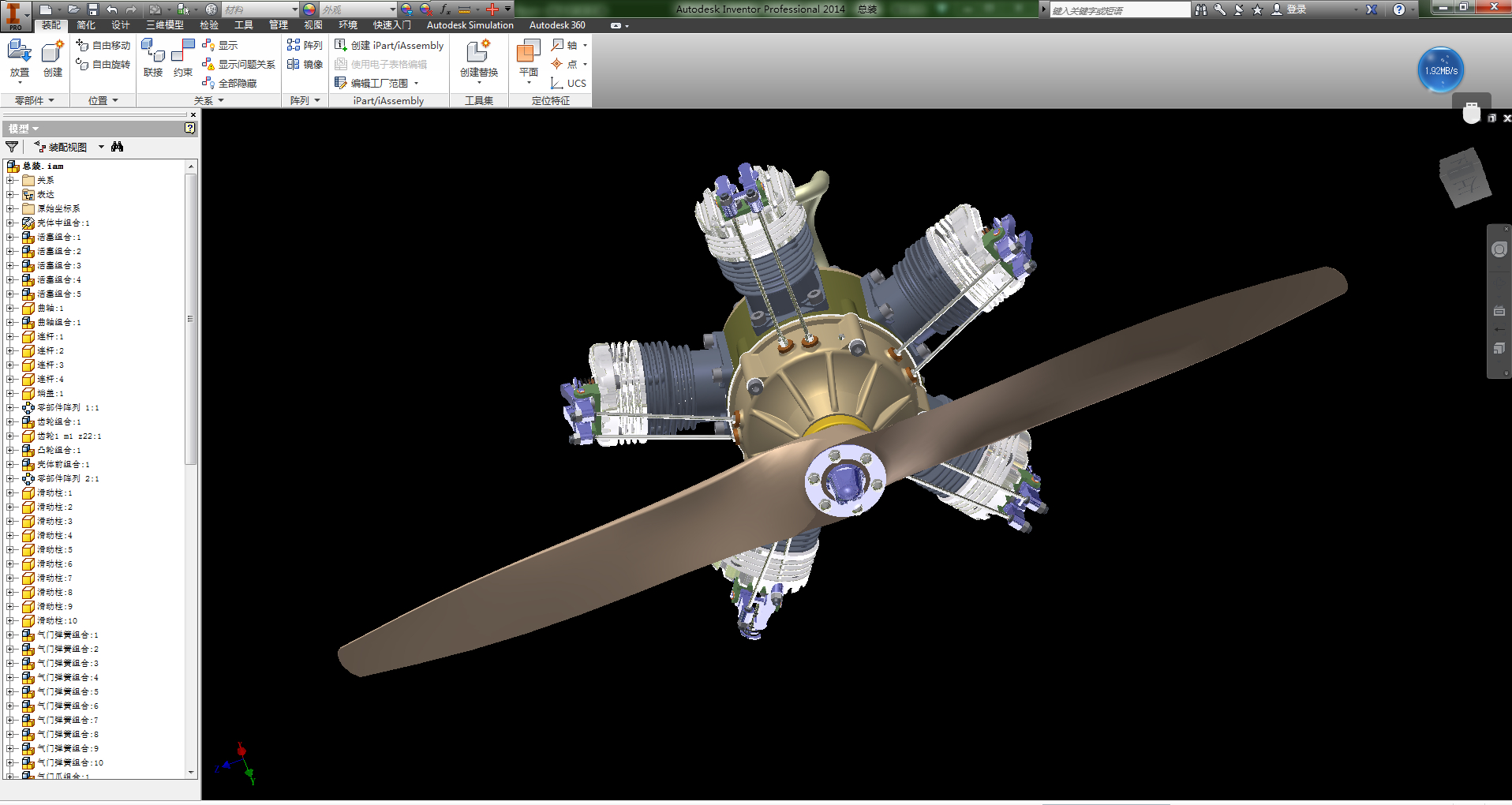Click the 联接 (Joint) tool icon
Image resolution: width=1512 pixels, height=805 pixels.
tap(153, 52)
